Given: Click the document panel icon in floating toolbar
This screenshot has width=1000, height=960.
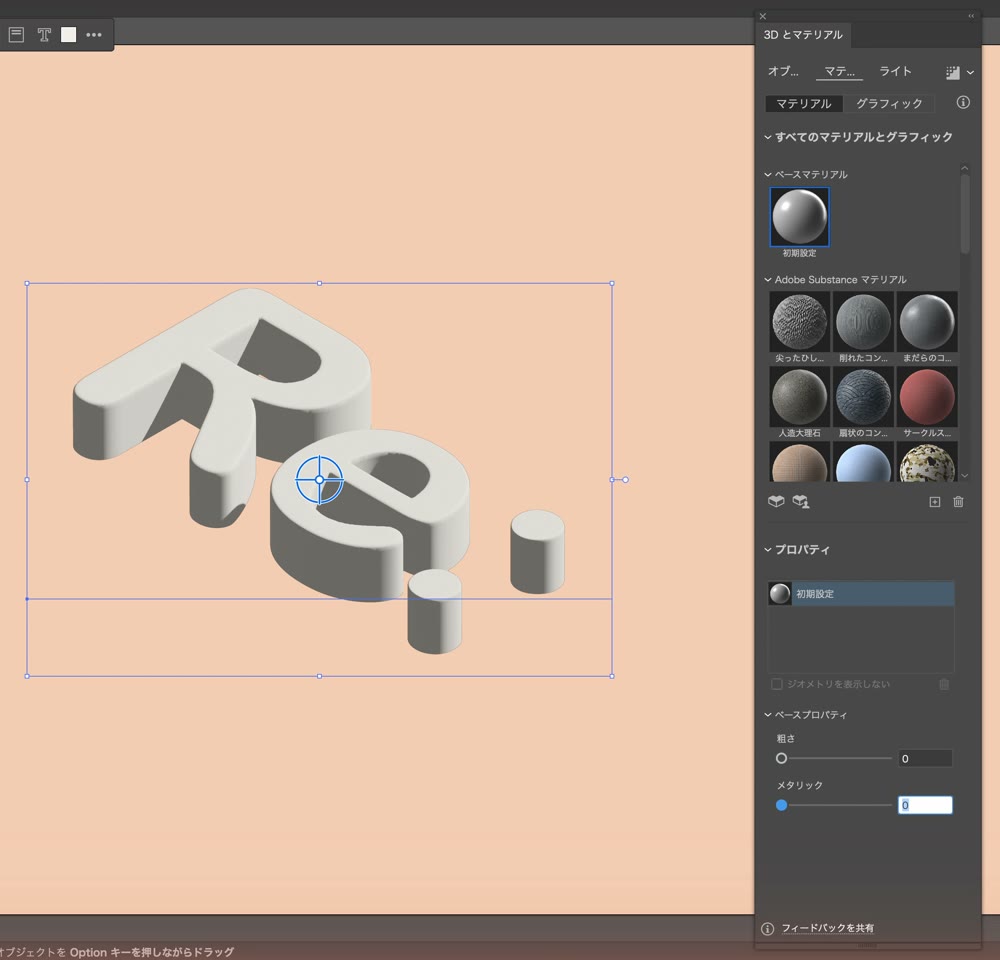Looking at the screenshot, I should 17,35.
